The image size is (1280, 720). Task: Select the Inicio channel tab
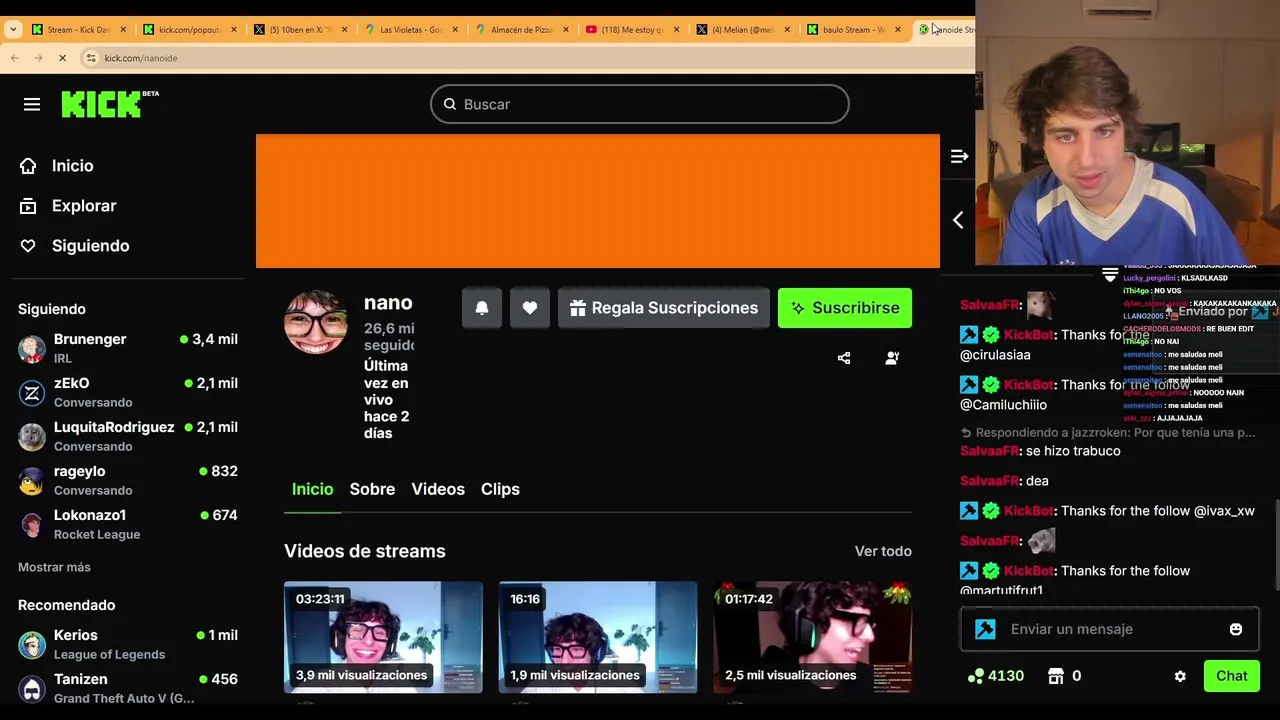312,489
